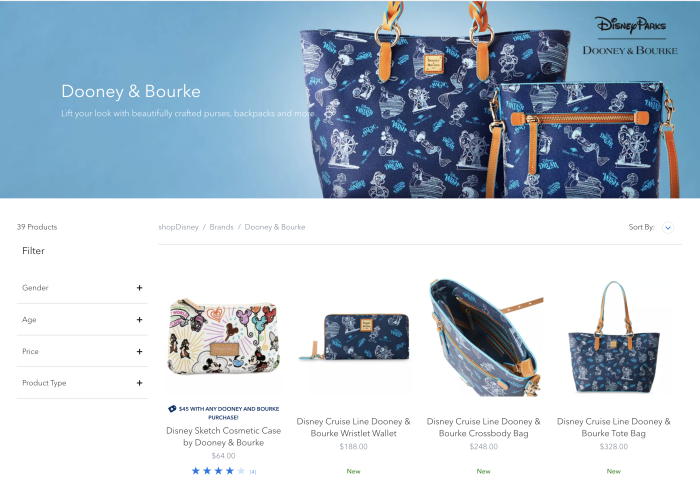Viewport: 700px width, 487px height.
Task: Expand the Age filter plus icon
Action: (x=139, y=320)
